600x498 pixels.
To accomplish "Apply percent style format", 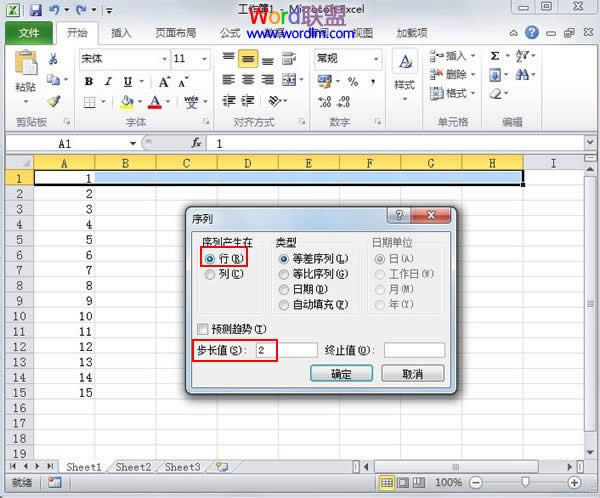I will (x=353, y=82).
